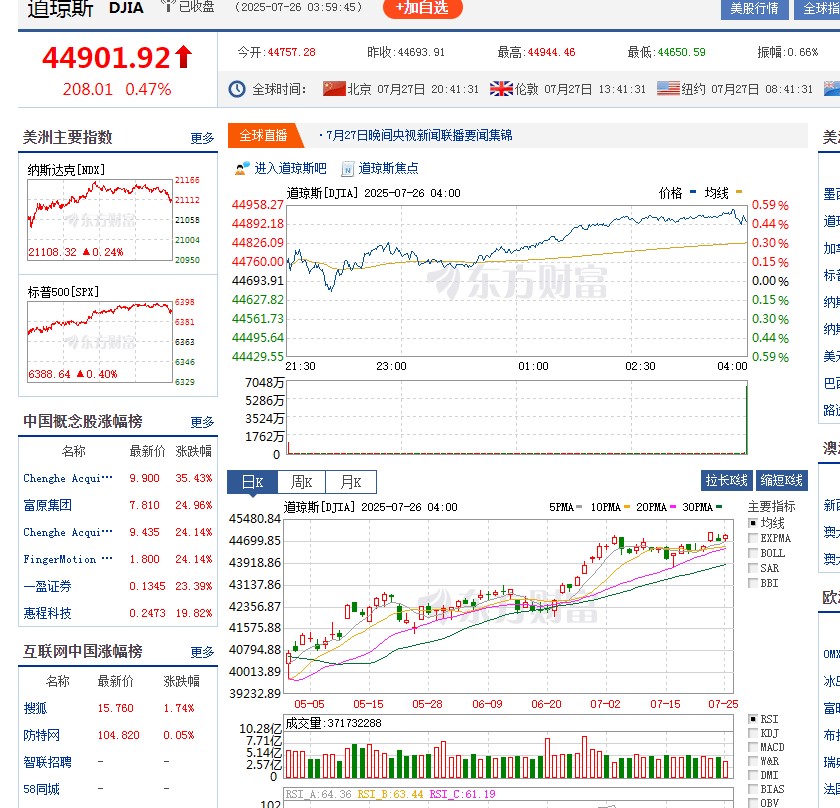This screenshot has height=808, width=840.
Task: Open the 道琼斯焦点 news icon
Action: click(x=348, y=169)
